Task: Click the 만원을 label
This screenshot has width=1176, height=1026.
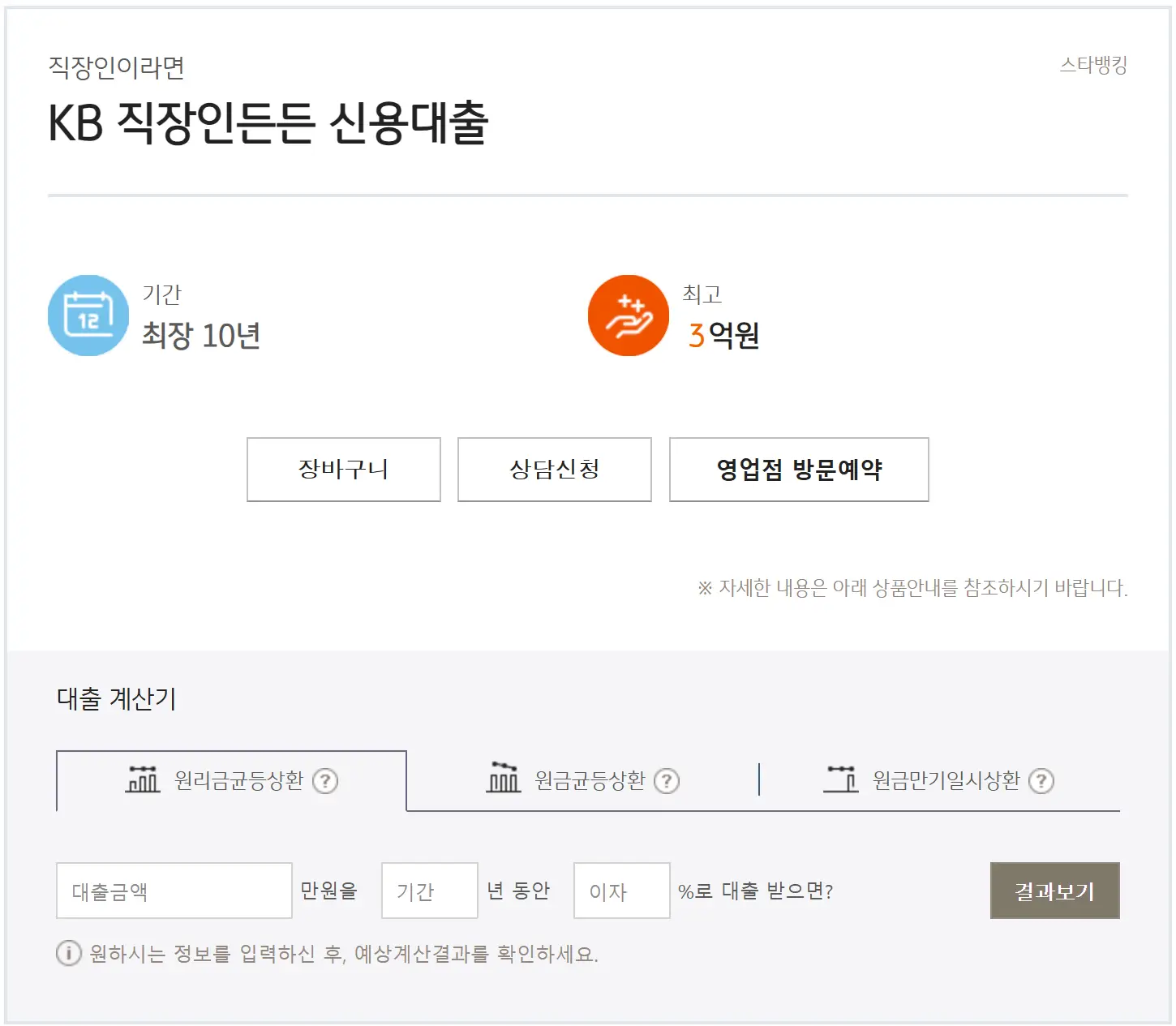Action: (329, 891)
